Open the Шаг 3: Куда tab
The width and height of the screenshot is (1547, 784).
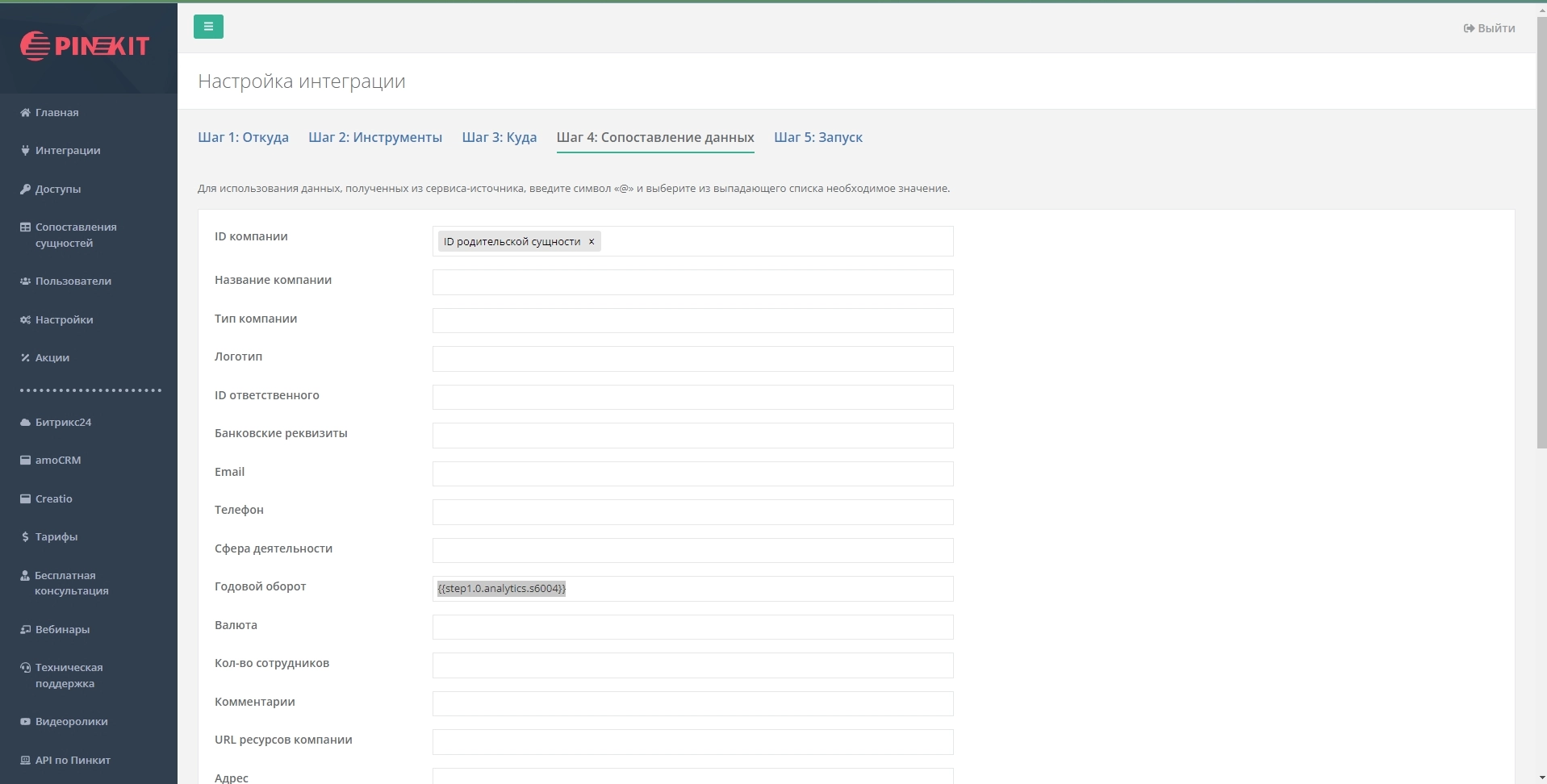coord(499,137)
